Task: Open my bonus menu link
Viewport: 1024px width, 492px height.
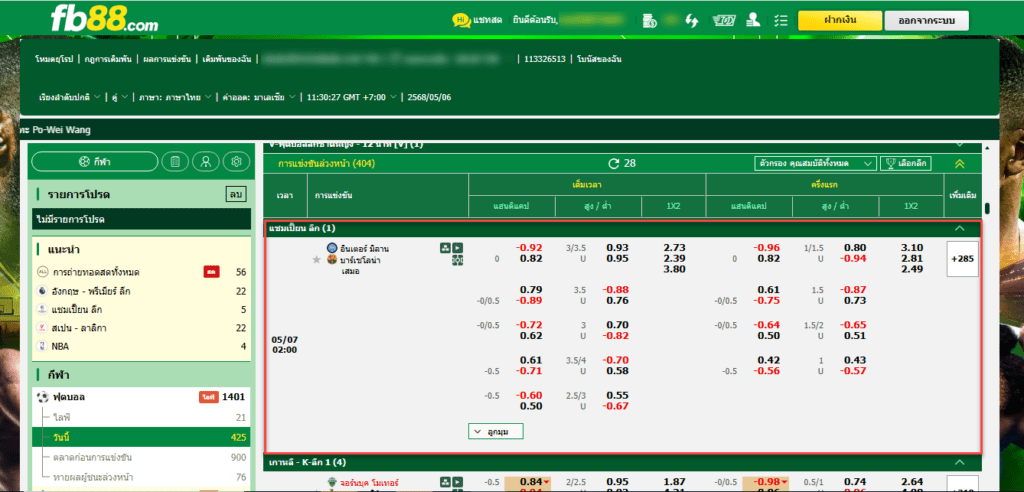Action: (599, 59)
